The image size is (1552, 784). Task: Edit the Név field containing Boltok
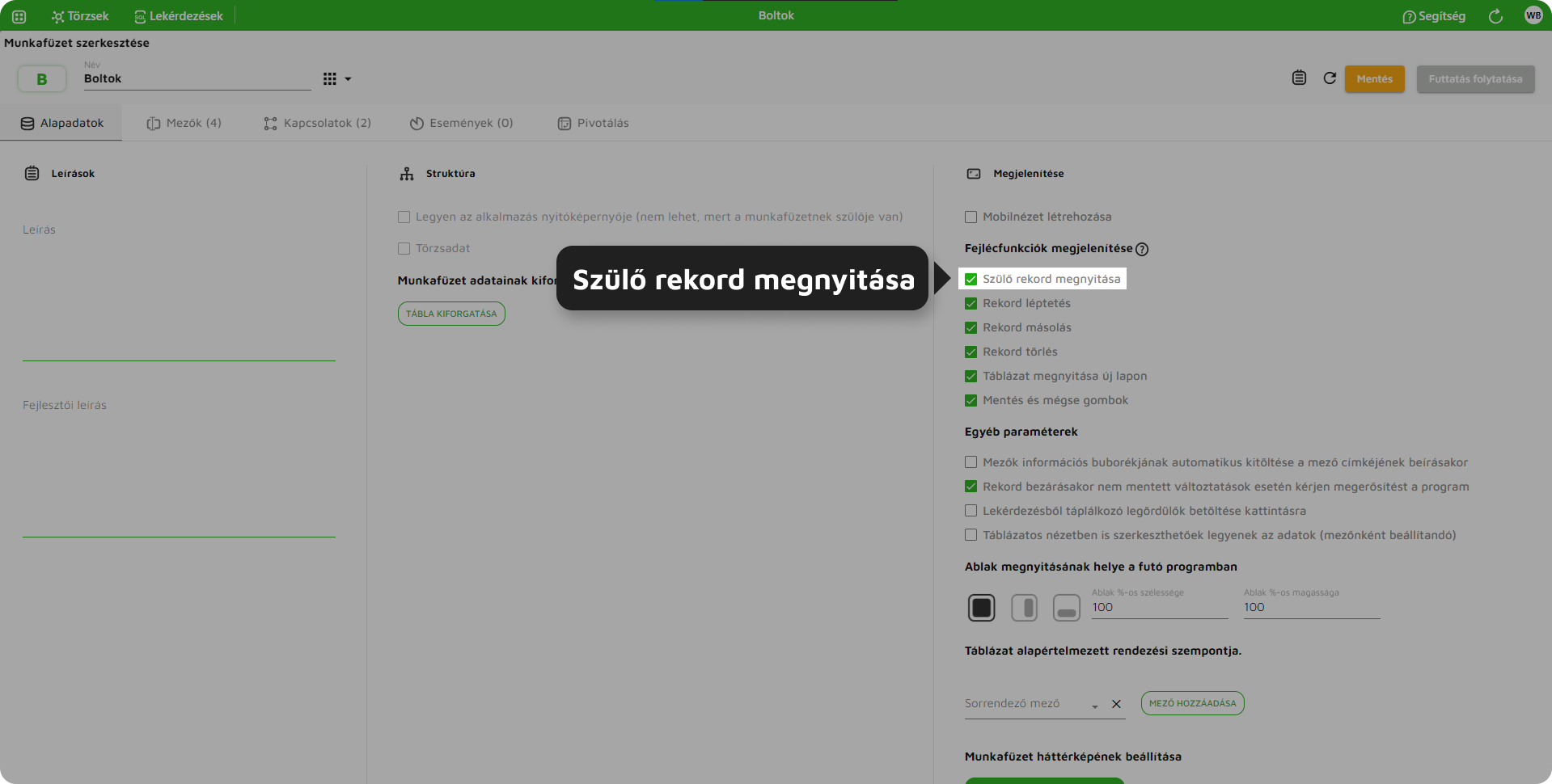point(197,78)
